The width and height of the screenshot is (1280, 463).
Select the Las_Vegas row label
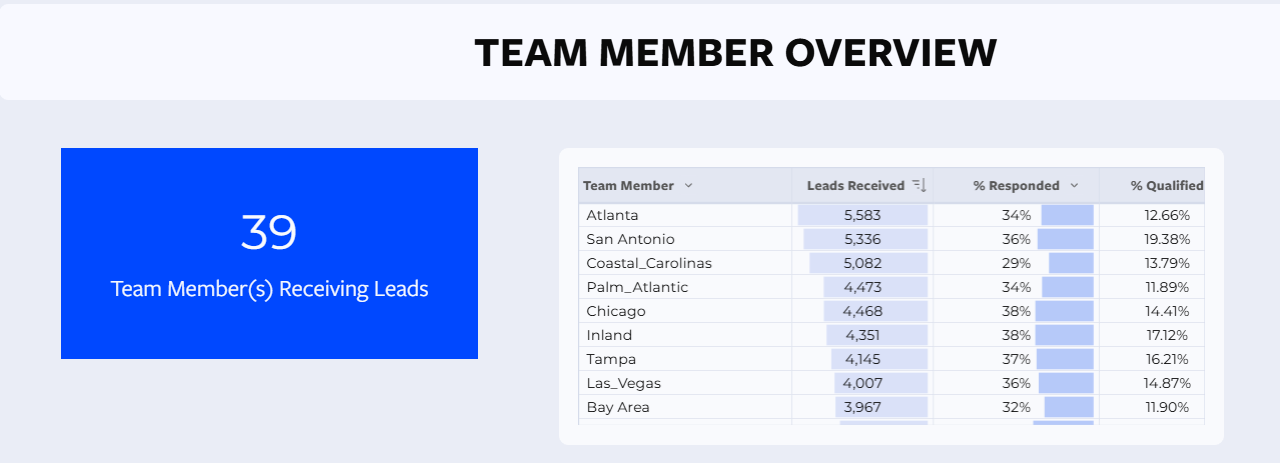pos(623,383)
